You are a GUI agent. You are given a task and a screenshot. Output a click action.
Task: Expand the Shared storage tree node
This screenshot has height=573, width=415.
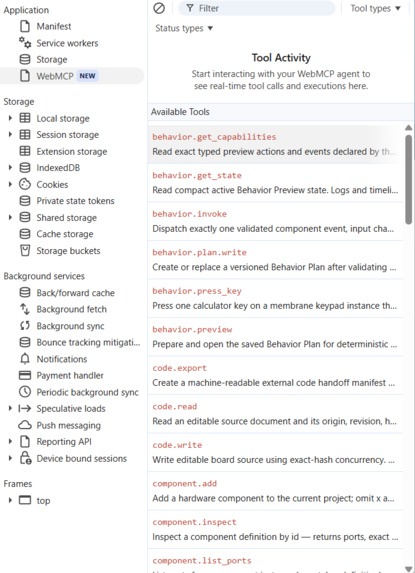point(10,217)
